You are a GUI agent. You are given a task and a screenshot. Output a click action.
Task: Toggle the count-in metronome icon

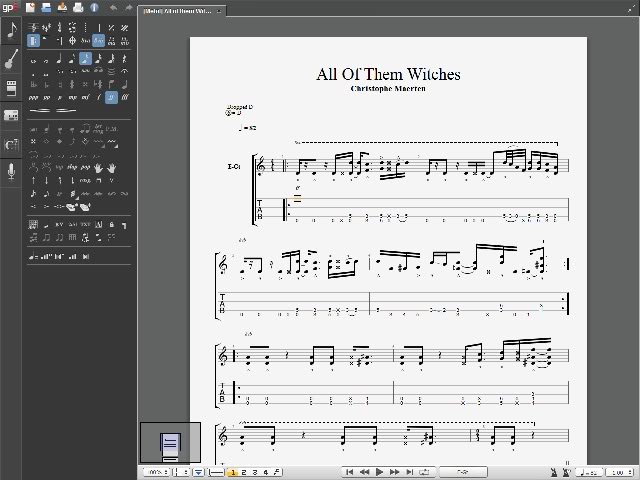coord(567,473)
